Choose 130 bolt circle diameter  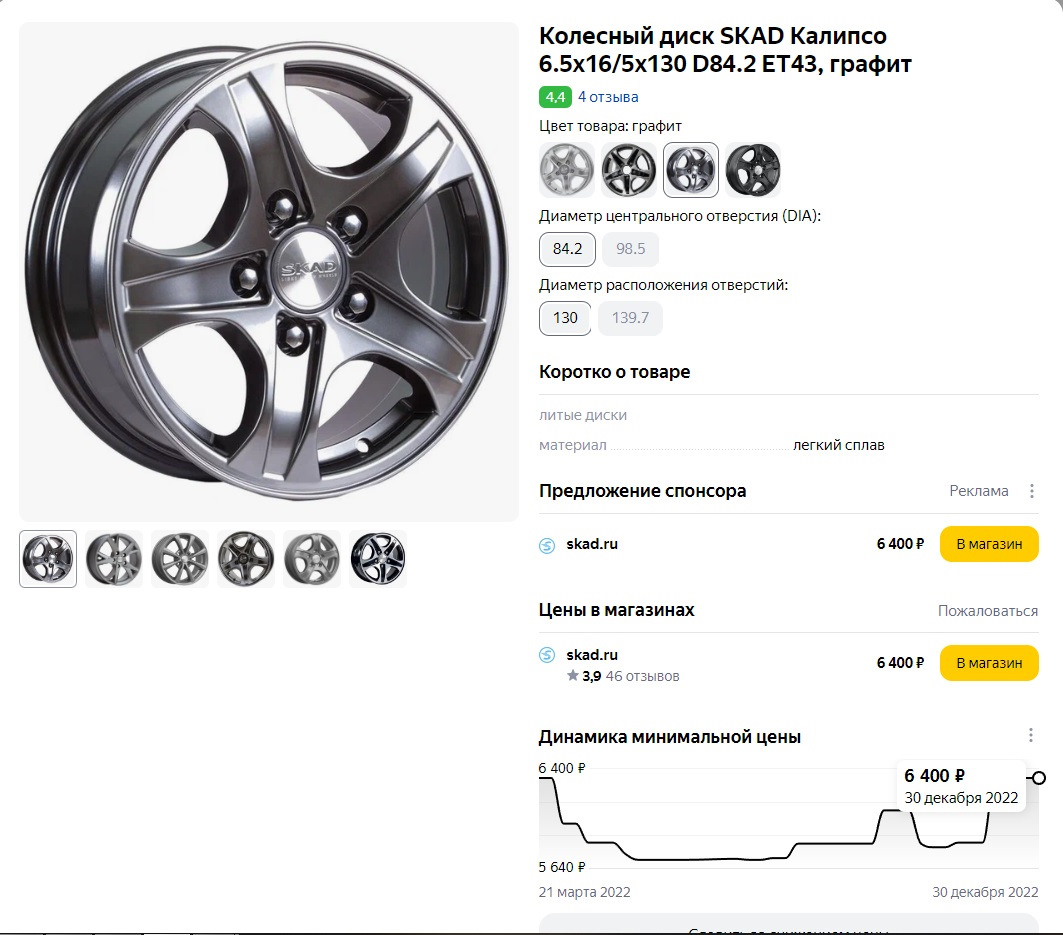coord(565,318)
